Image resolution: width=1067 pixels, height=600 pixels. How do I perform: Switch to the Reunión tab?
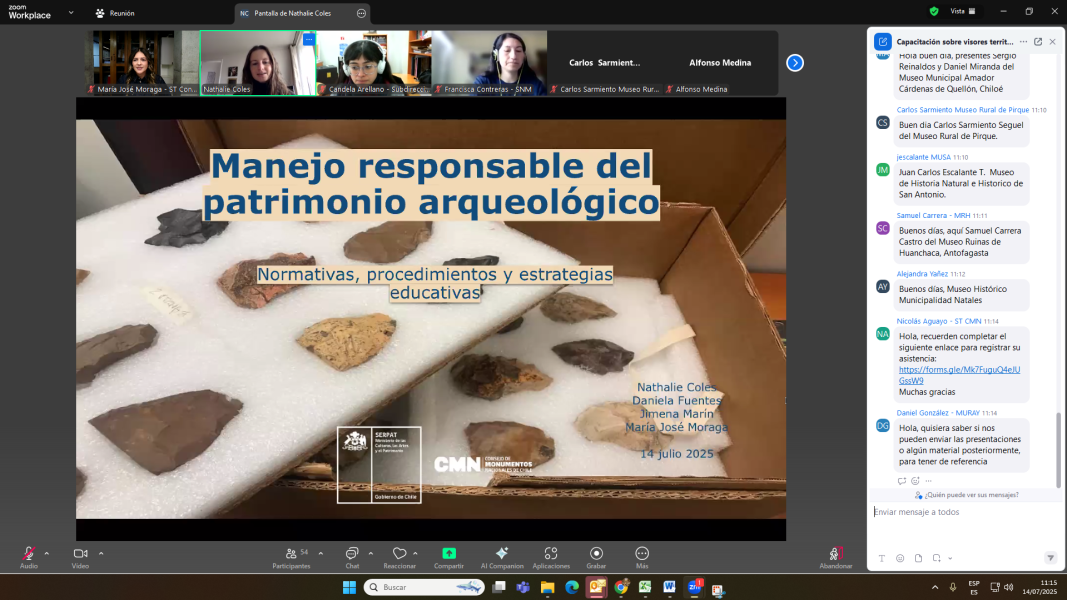115,13
